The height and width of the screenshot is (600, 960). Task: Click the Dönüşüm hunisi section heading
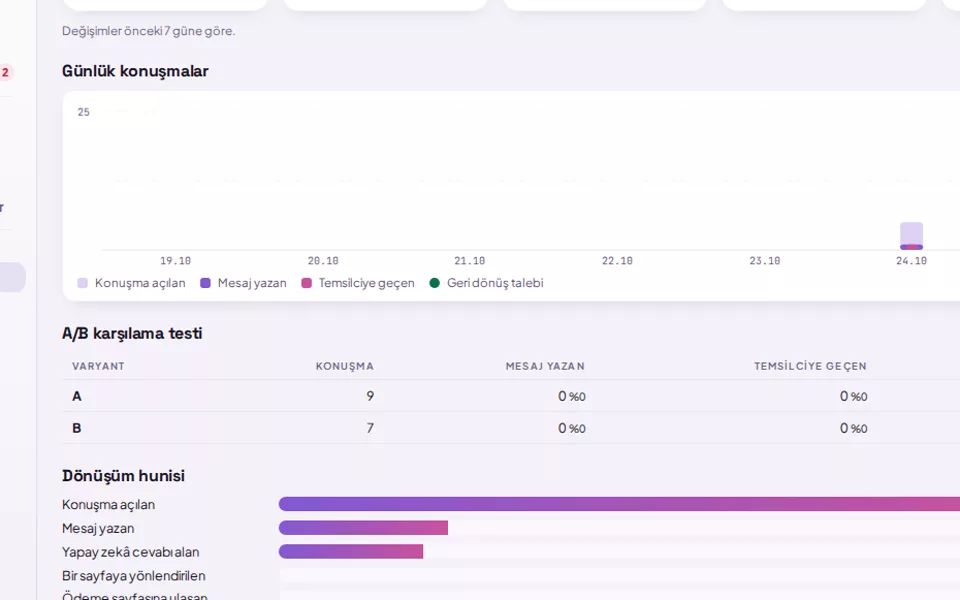123,476
